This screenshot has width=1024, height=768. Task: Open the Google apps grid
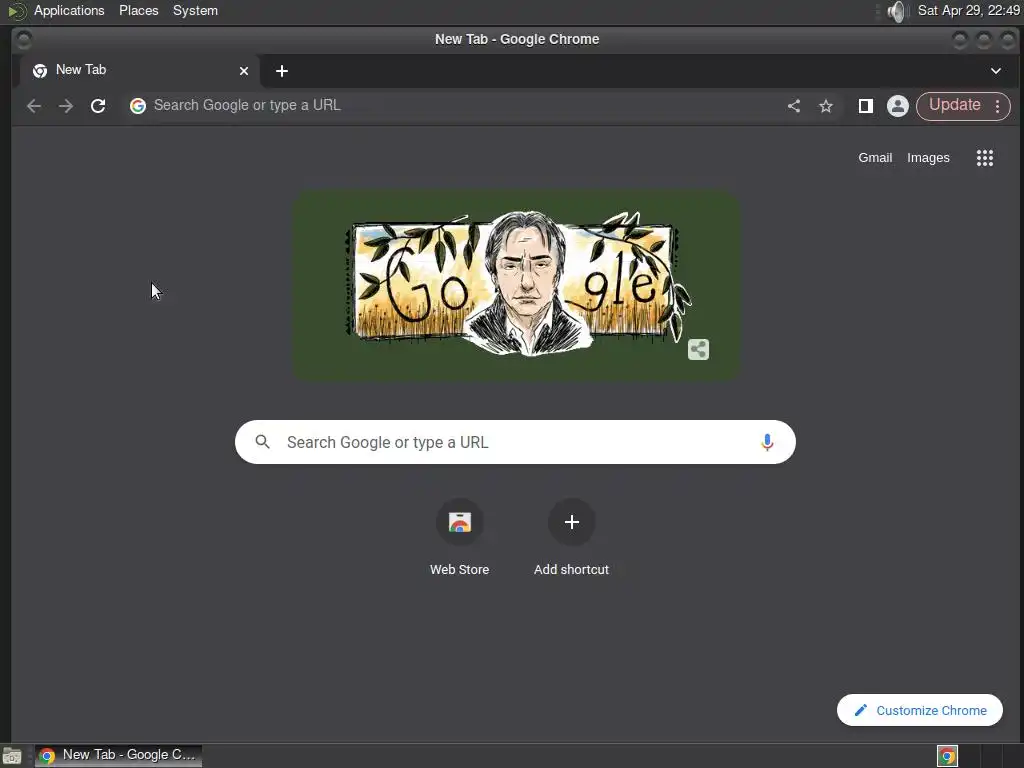tap(984, 157)
